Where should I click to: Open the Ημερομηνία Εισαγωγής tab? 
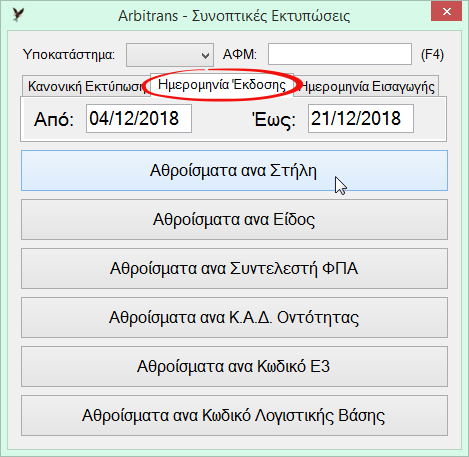coord(367,86)
